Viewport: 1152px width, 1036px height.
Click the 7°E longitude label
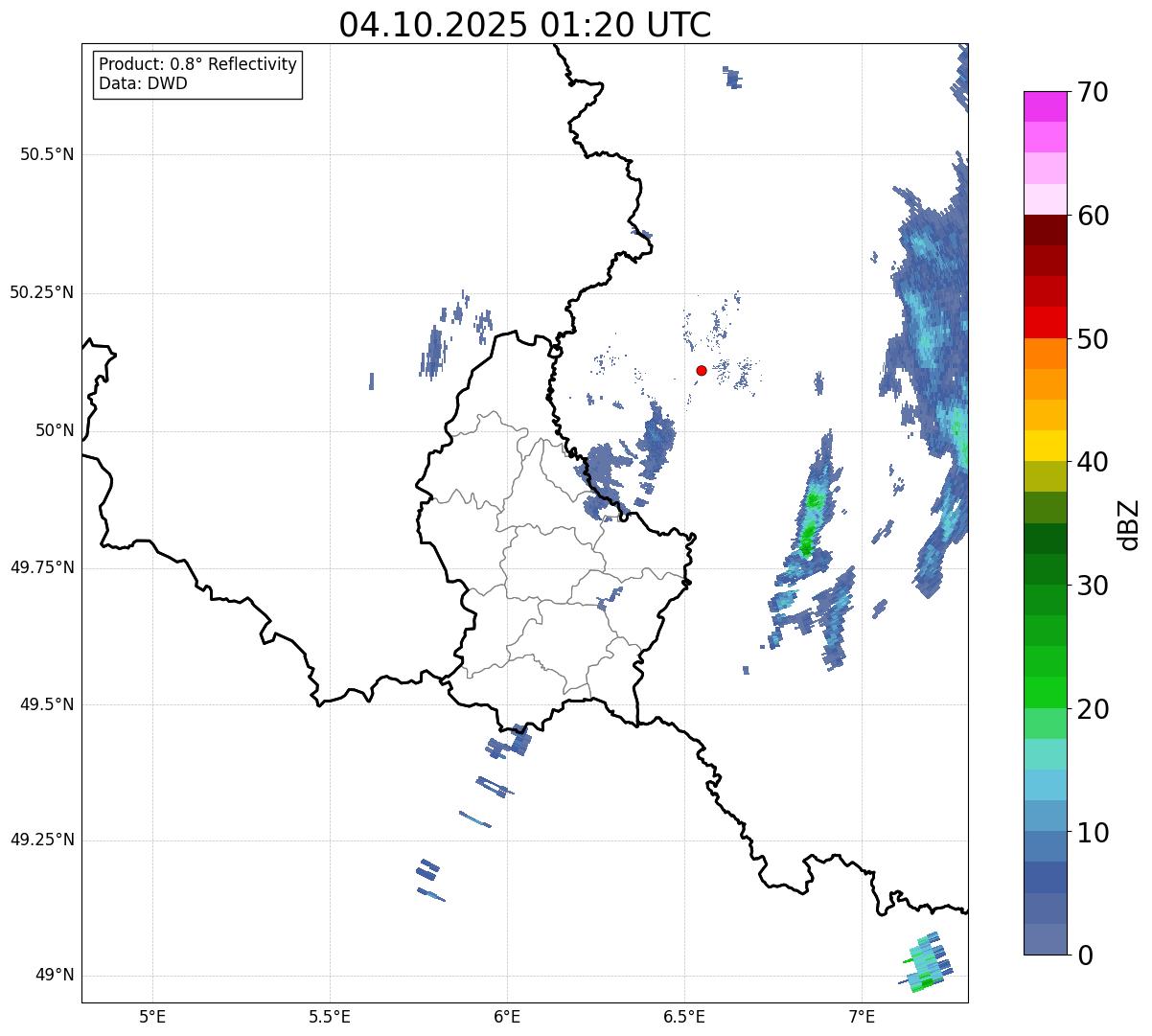(862, 1017)
